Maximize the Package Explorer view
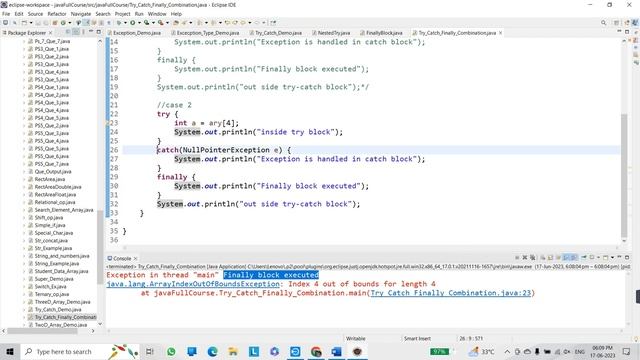 click(98, 31)
